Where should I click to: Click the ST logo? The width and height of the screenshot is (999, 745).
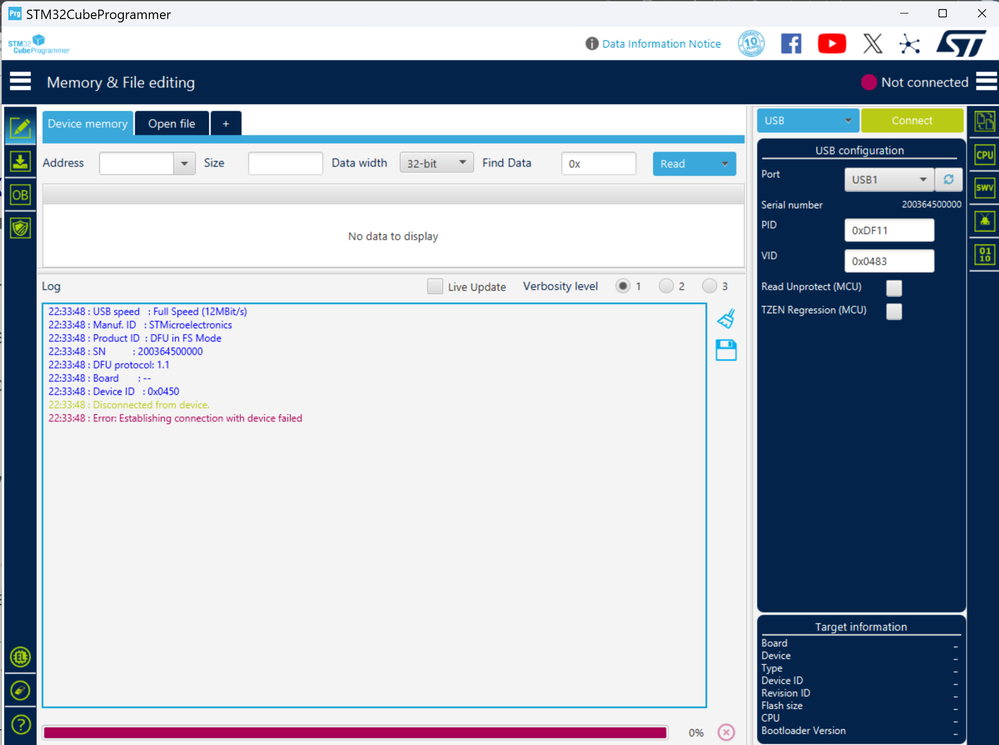pyautogui.click(x=961, y=43)
